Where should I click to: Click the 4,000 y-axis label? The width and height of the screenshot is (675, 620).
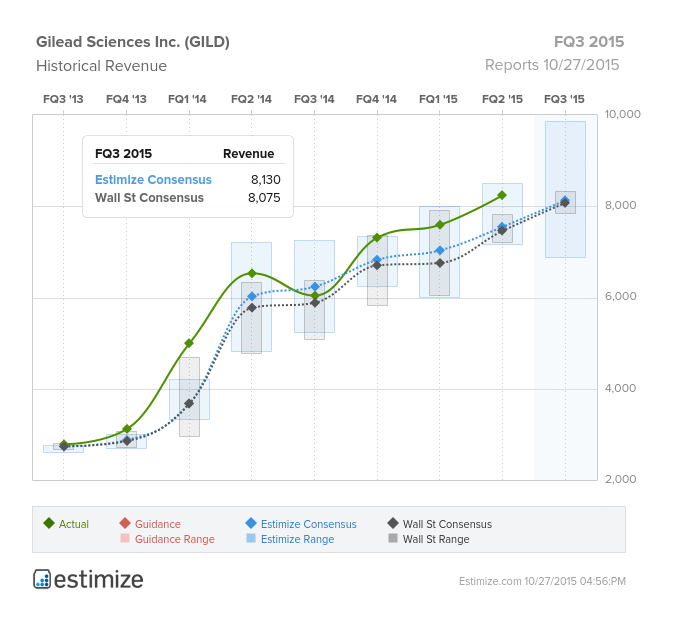620,388
